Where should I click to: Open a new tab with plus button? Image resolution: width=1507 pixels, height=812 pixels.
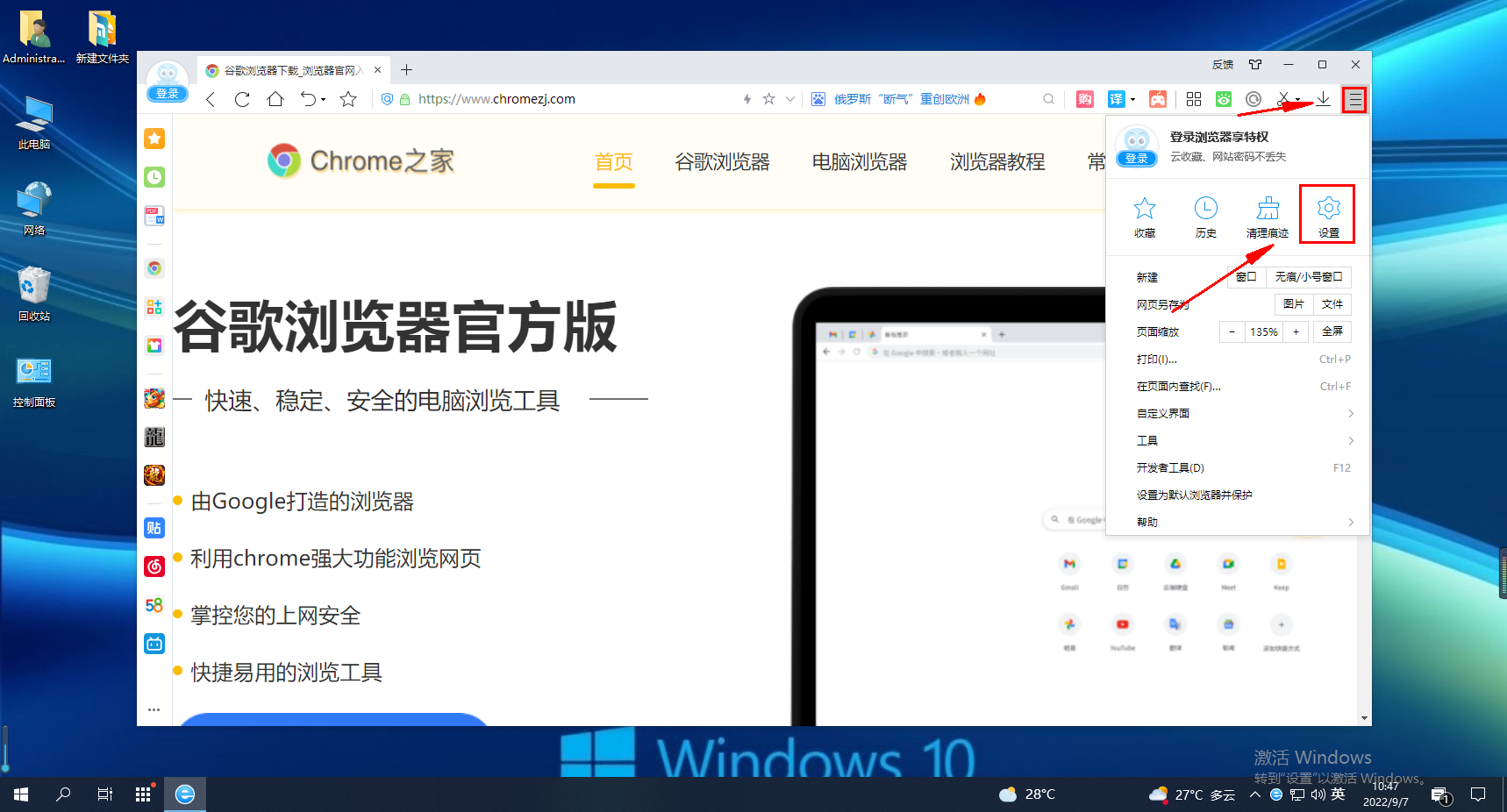tap(406, 70)
